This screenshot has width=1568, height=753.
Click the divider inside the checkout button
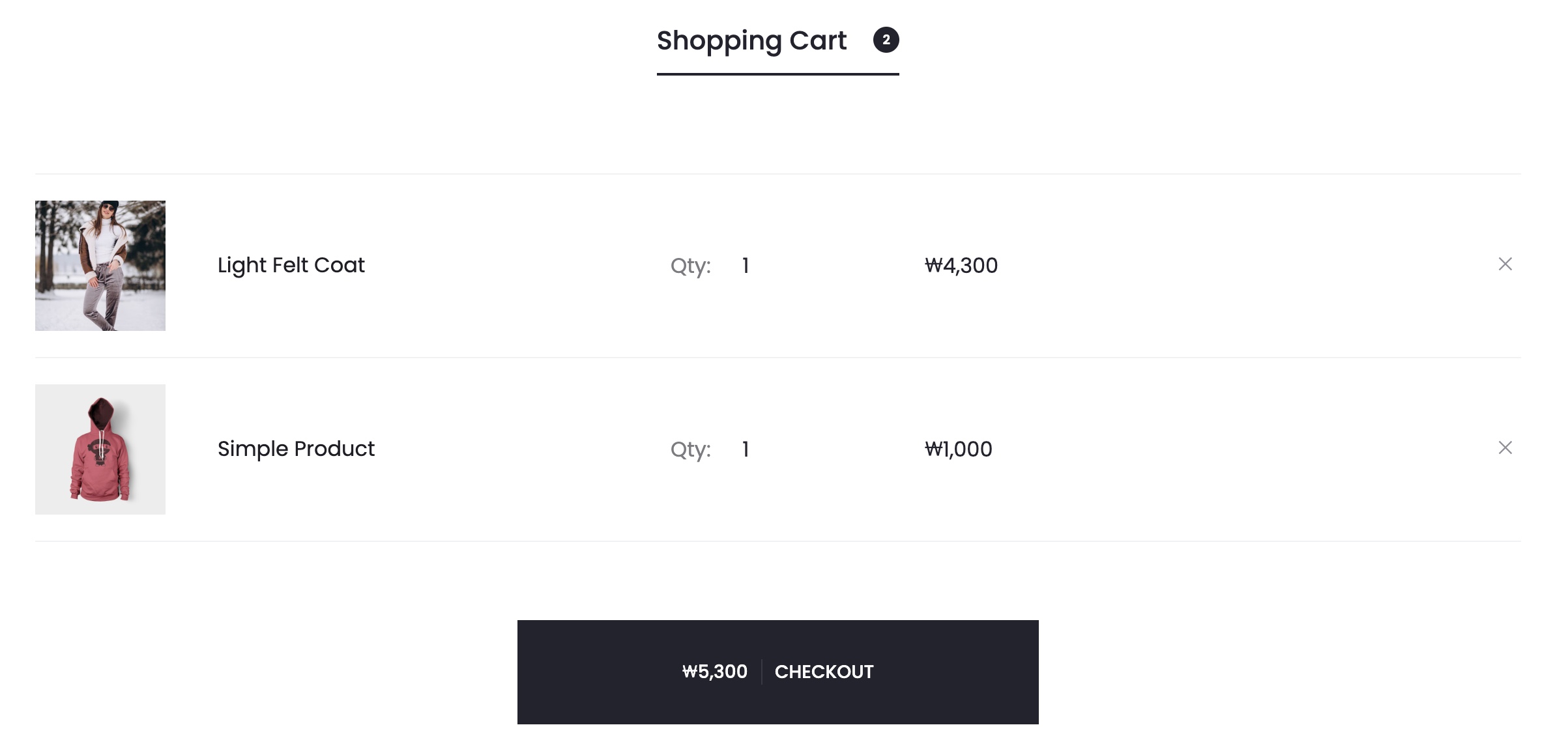point(761,672)
